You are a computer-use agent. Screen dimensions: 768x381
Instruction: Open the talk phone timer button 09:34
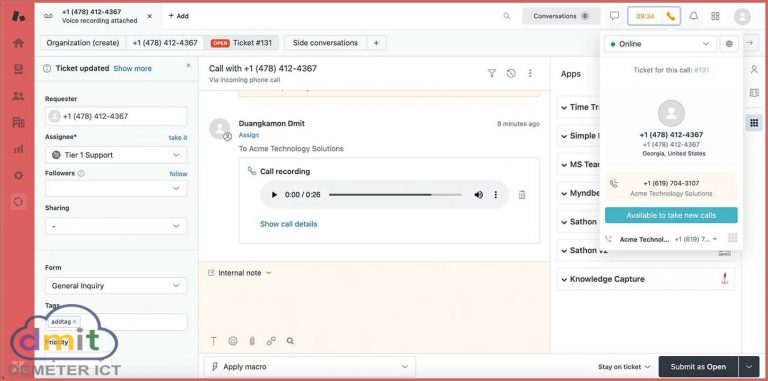coord(654,16)
